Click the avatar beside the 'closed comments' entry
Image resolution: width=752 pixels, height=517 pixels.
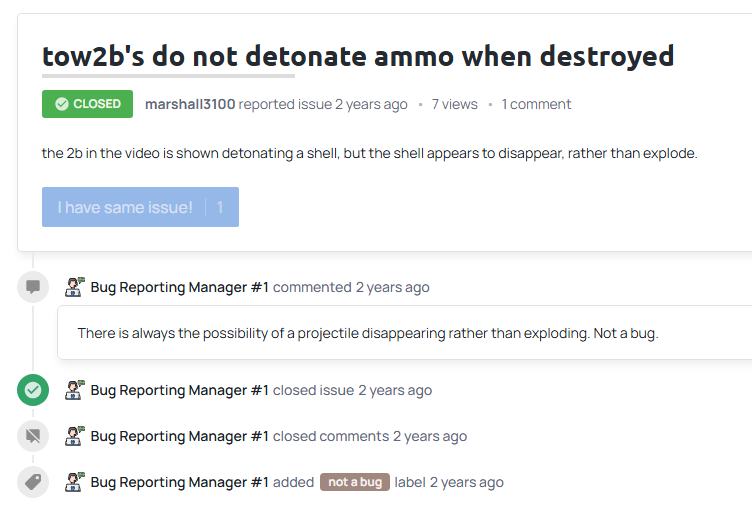pyautogui.click(x=74, y=436)
